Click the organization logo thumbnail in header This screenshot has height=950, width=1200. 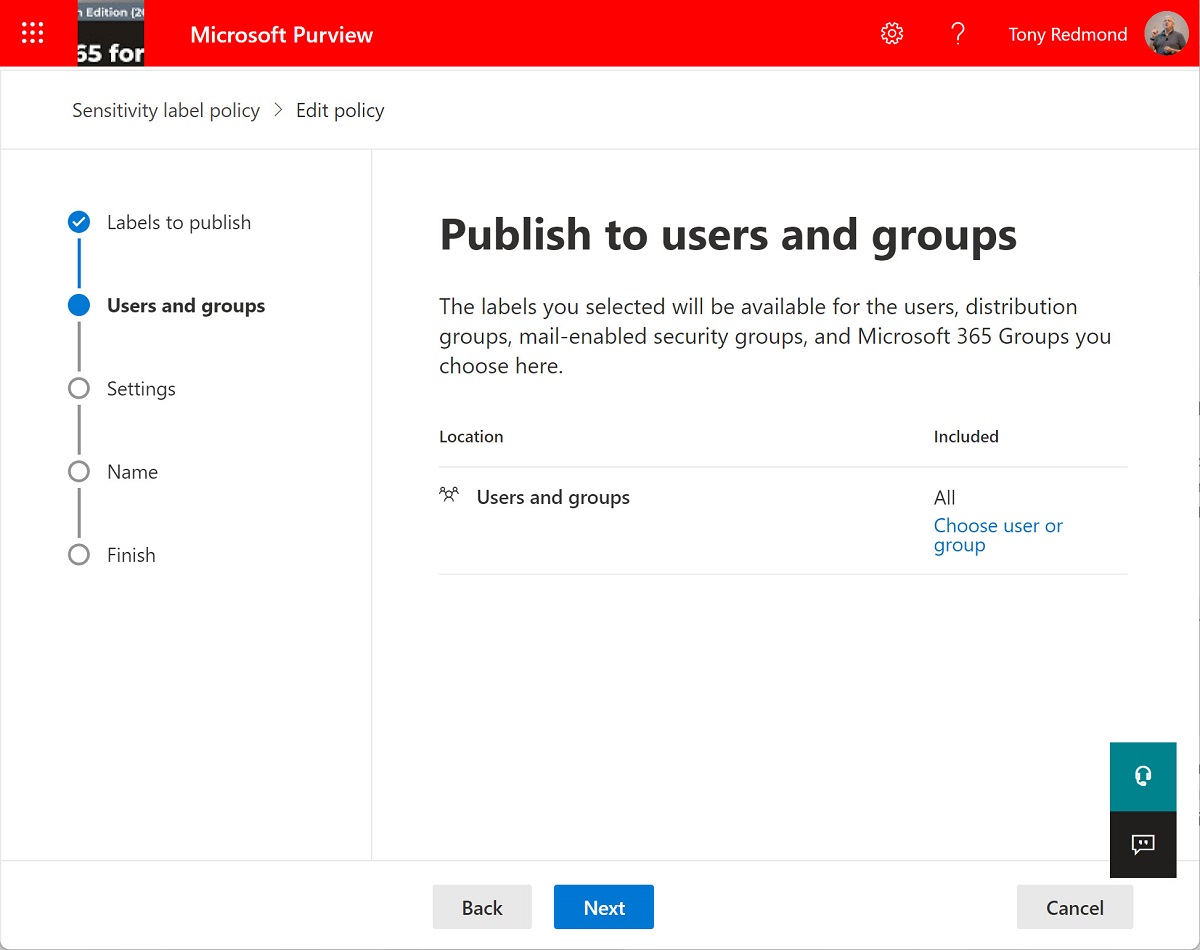pos(111,34)
